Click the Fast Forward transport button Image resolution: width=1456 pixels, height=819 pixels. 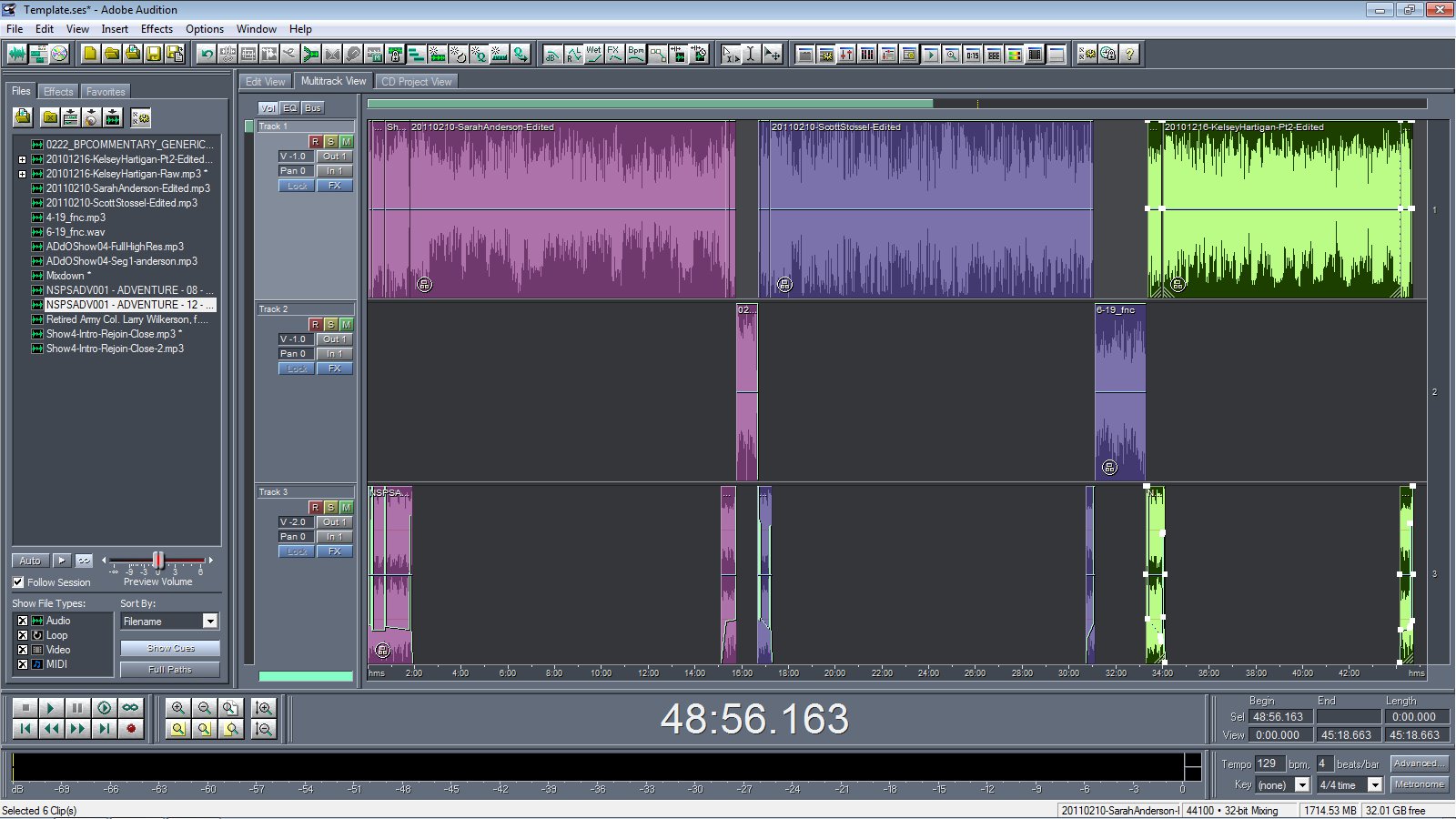(77, 728)
